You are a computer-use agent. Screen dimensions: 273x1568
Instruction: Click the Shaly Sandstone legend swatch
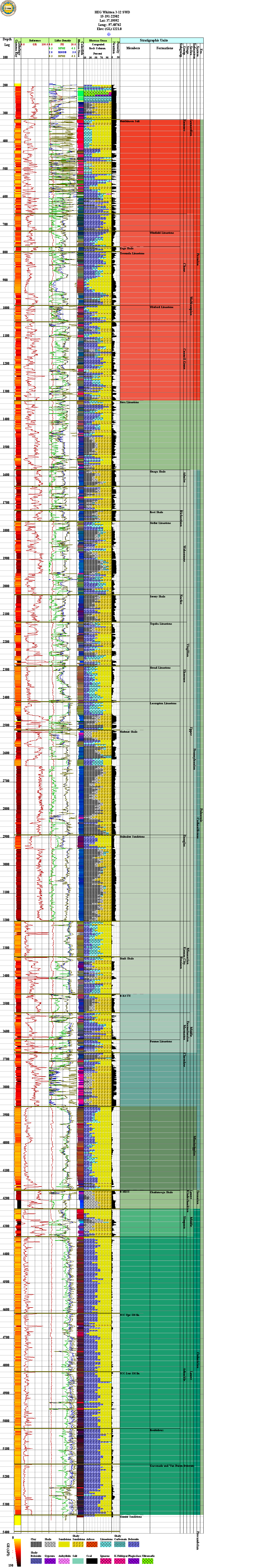pos(79,1544)
